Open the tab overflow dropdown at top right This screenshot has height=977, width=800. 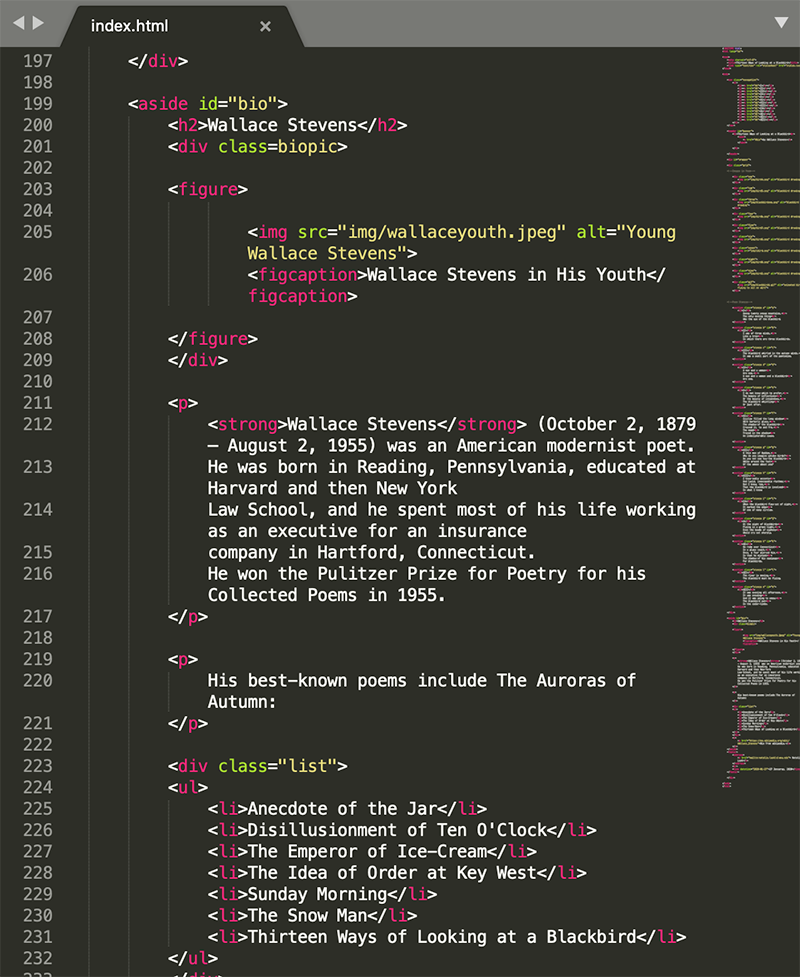coord(780,22)
